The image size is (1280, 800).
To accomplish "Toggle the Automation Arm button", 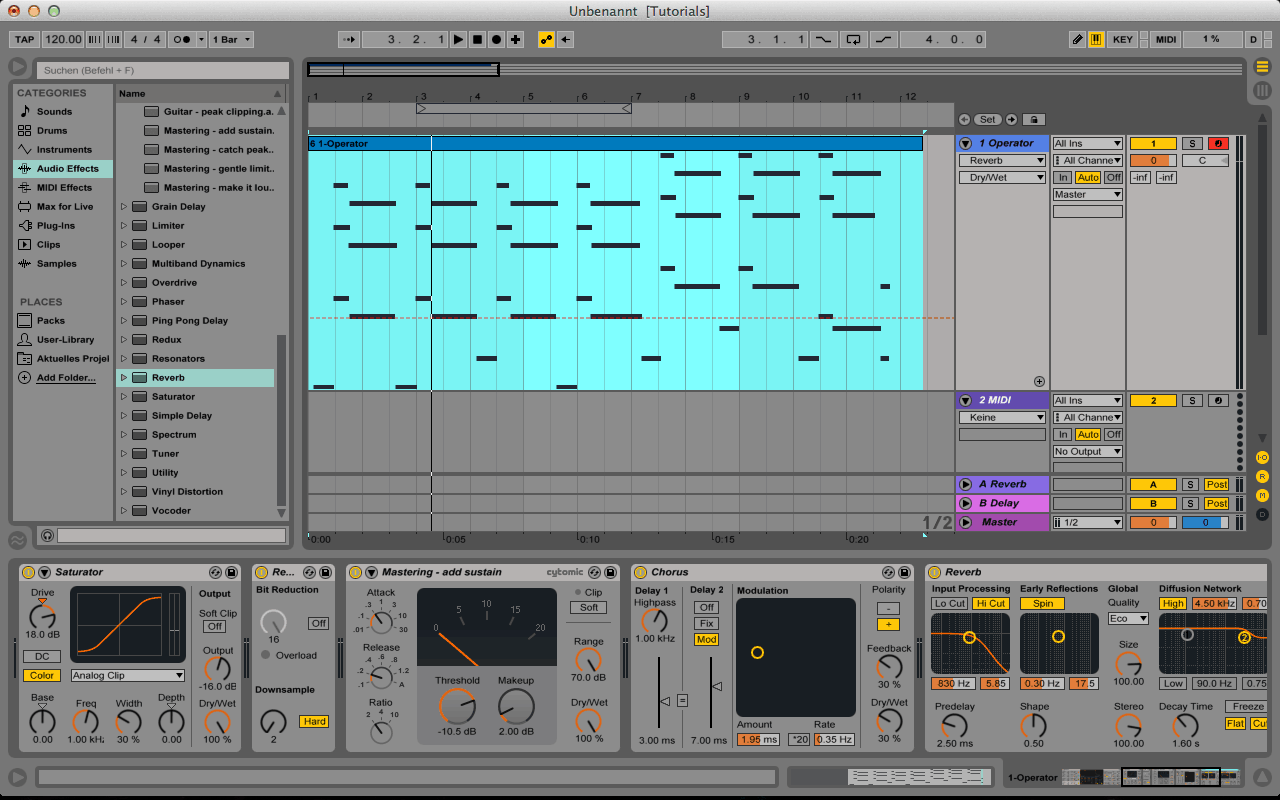I will (x=546, y=40).
